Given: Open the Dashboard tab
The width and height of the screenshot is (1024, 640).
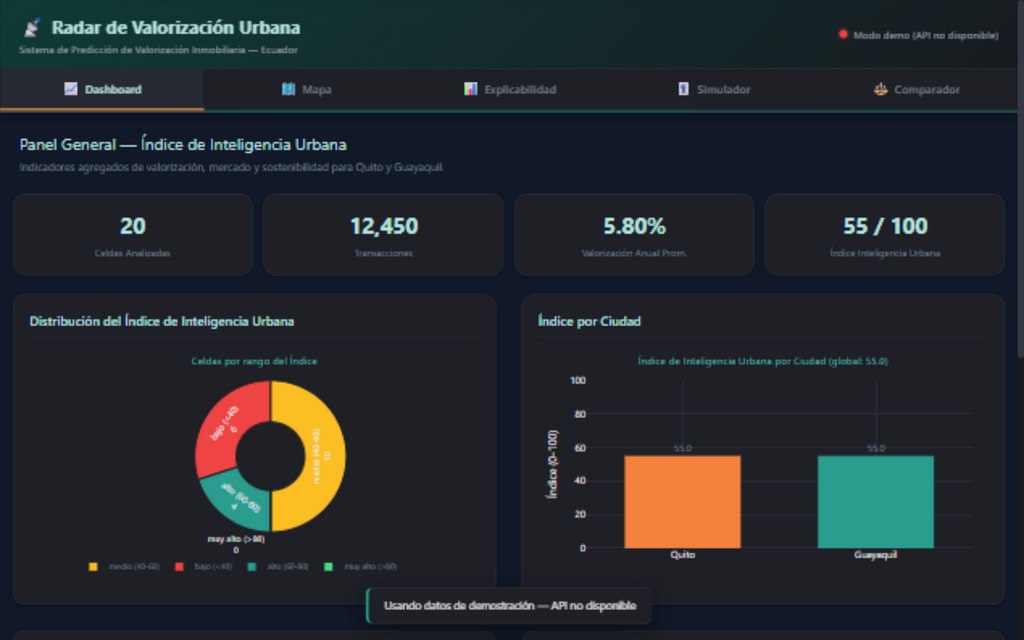Looking at the screenshot, I should (x=103, y=89).
